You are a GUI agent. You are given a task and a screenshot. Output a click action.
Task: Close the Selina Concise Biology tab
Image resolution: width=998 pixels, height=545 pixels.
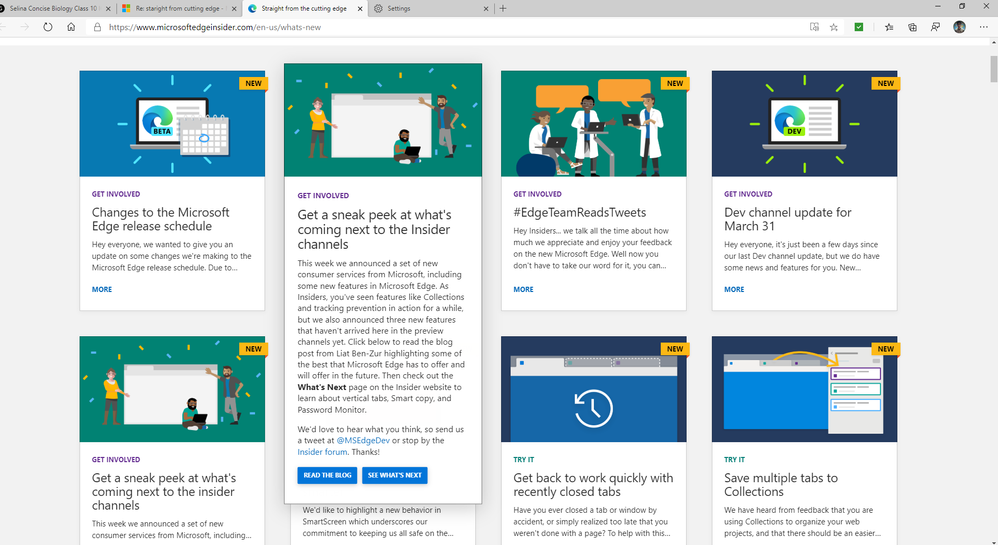pos(108,8)
